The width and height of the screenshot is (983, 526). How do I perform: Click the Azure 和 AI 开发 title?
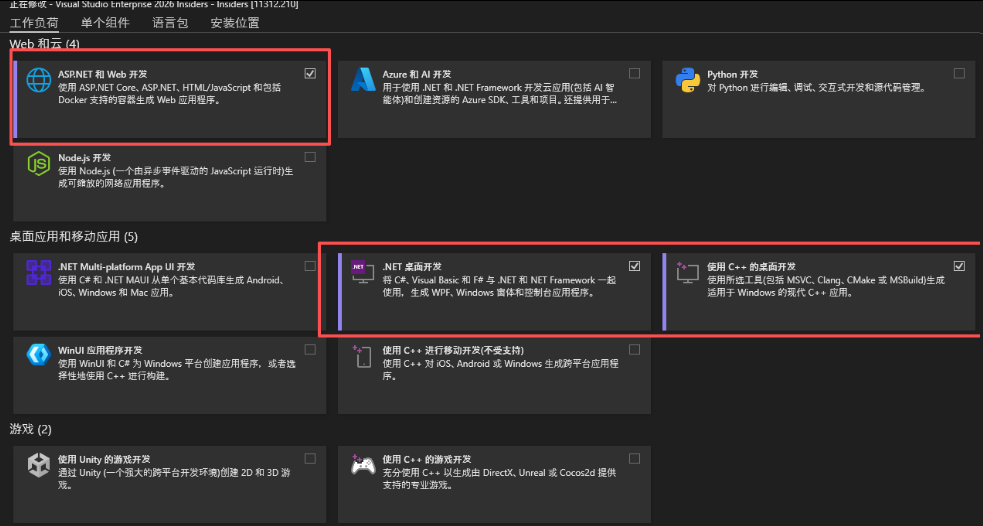point(417,74)
